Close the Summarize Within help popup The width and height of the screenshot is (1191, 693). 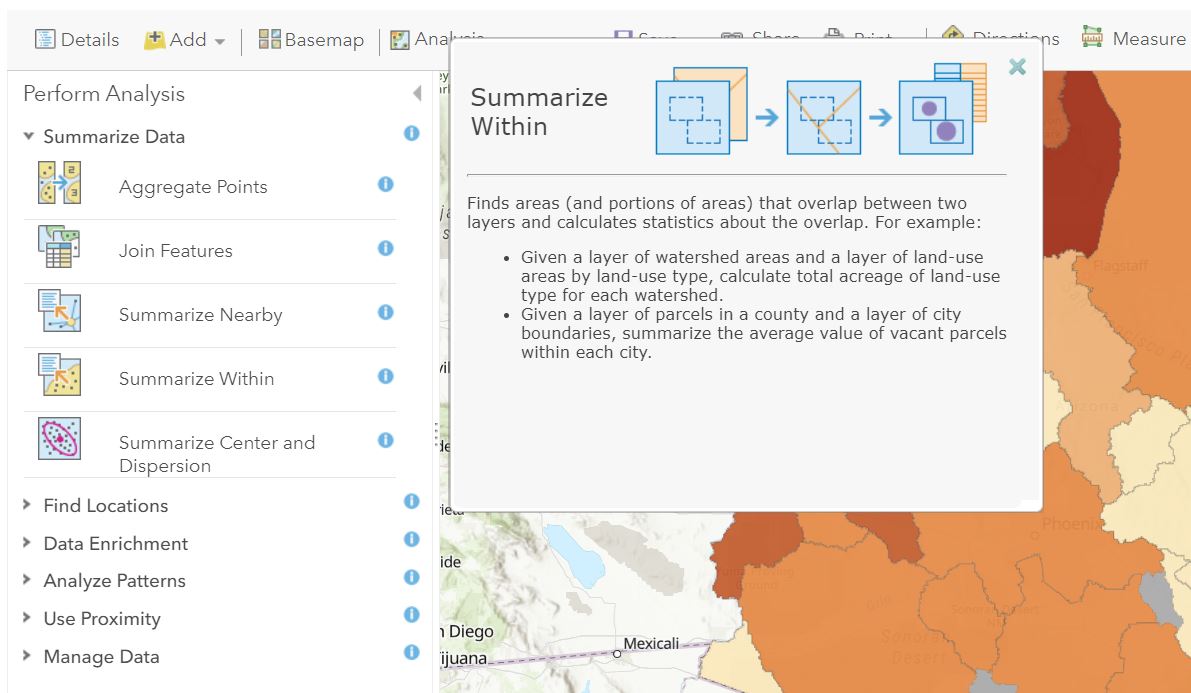(x=1017, y=67)
